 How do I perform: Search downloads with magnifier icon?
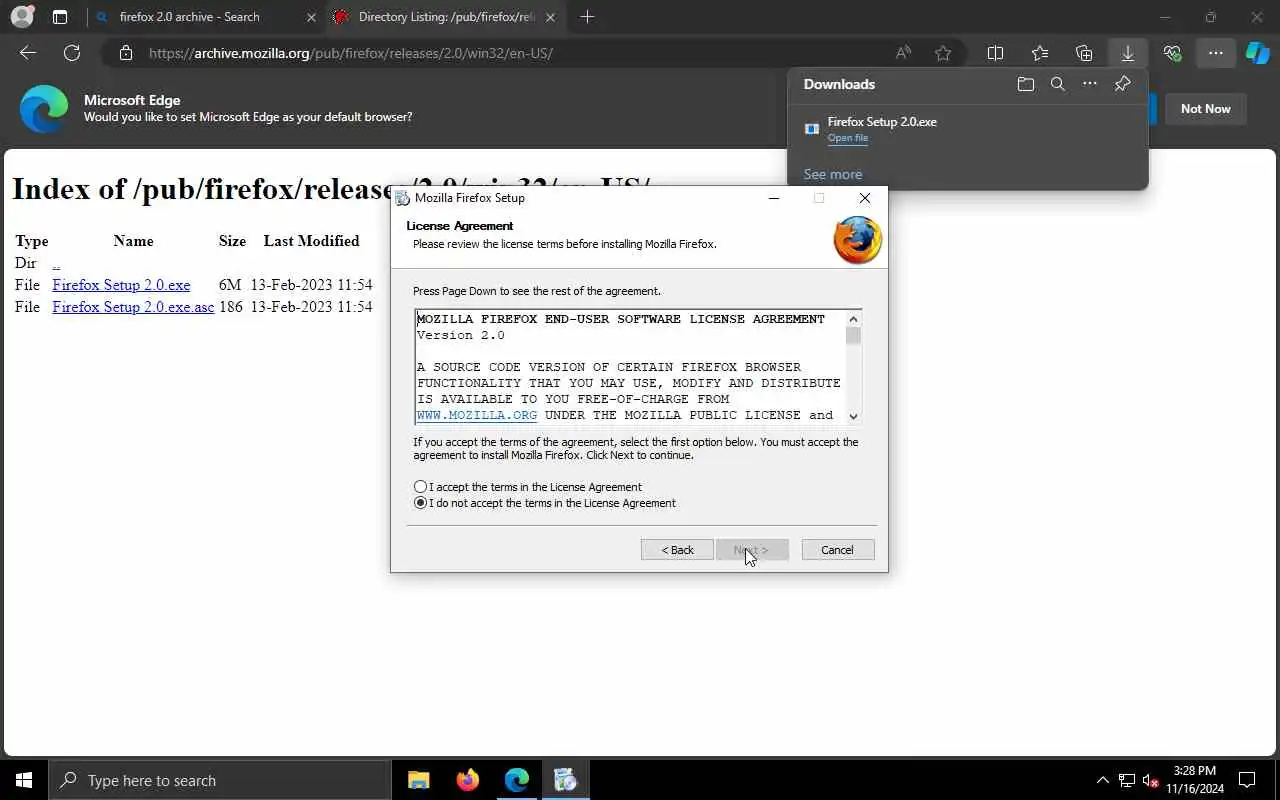coord(1057,84)
